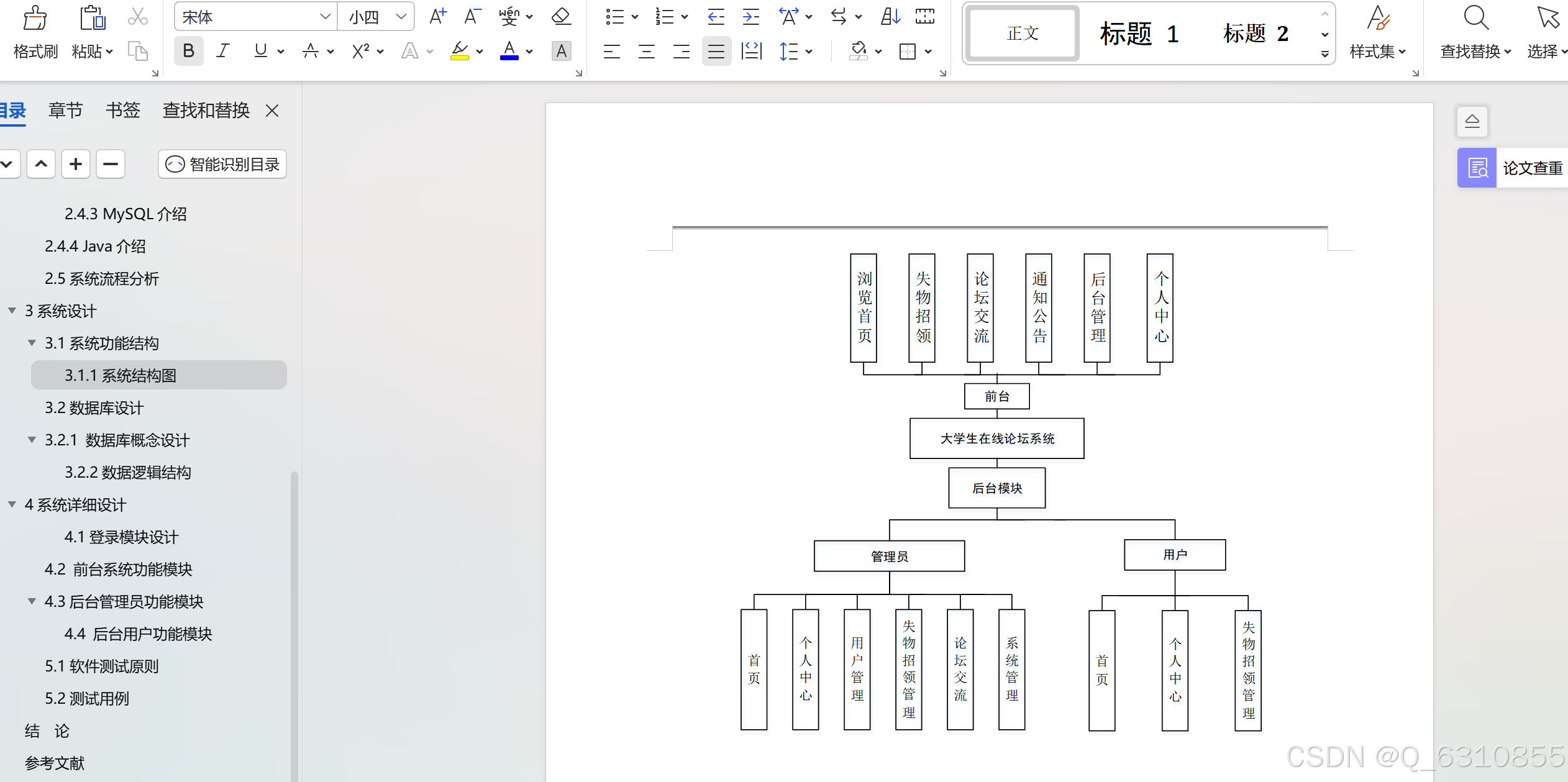Toggle underline formatting
This screenshot has height=782, width=1568.
pyautogui.click(x=261, y=51)
